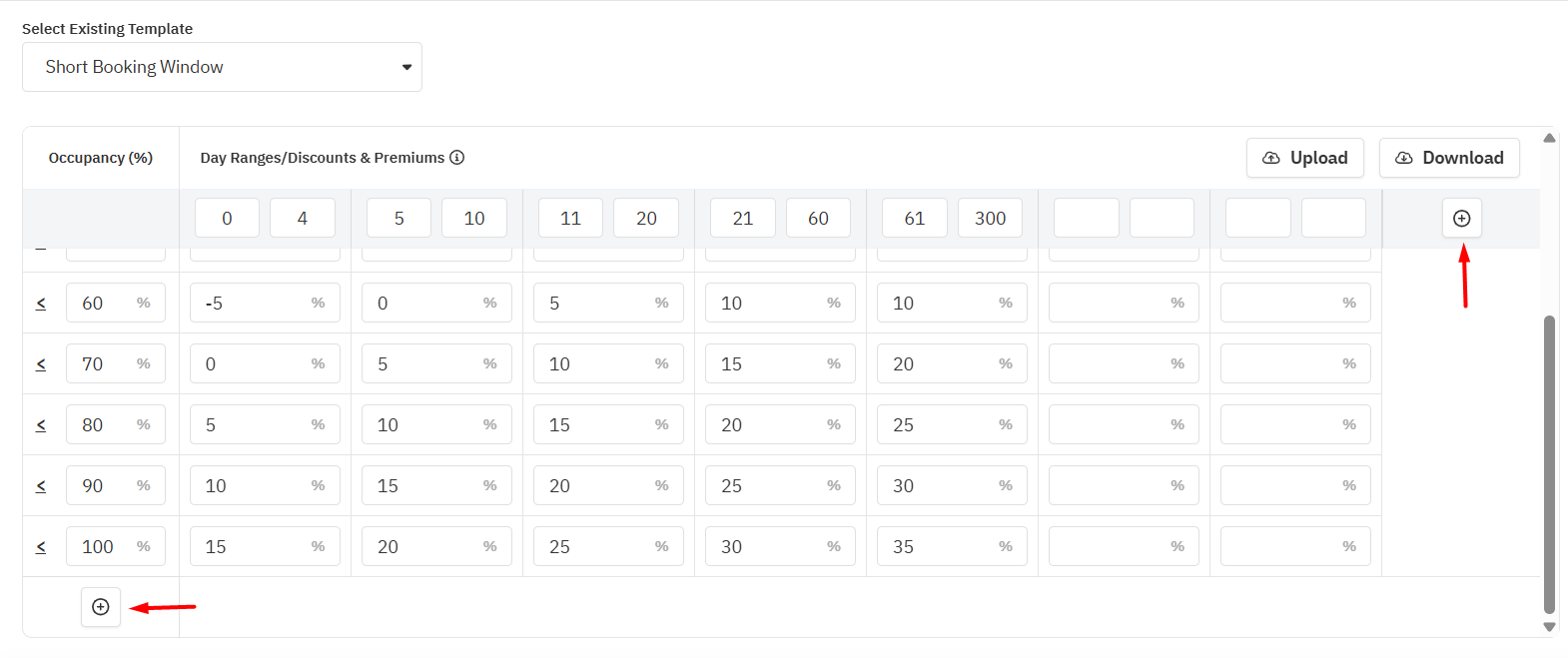This screenshot has height=658, width=1568.
Task: Click the less-than-or-equal symbol on the 100% row
Action: (41, 547)
